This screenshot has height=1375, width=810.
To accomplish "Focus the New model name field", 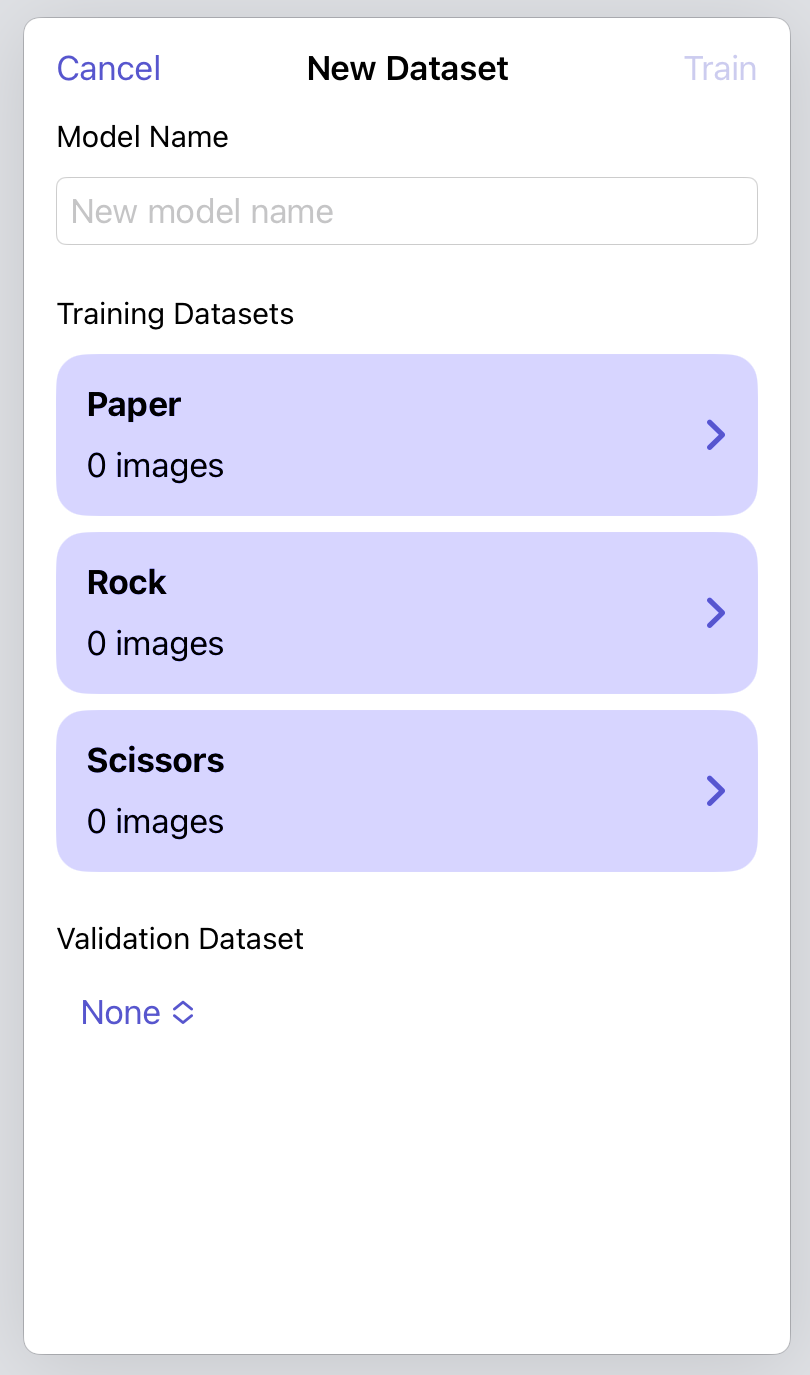I will point(406,211).
